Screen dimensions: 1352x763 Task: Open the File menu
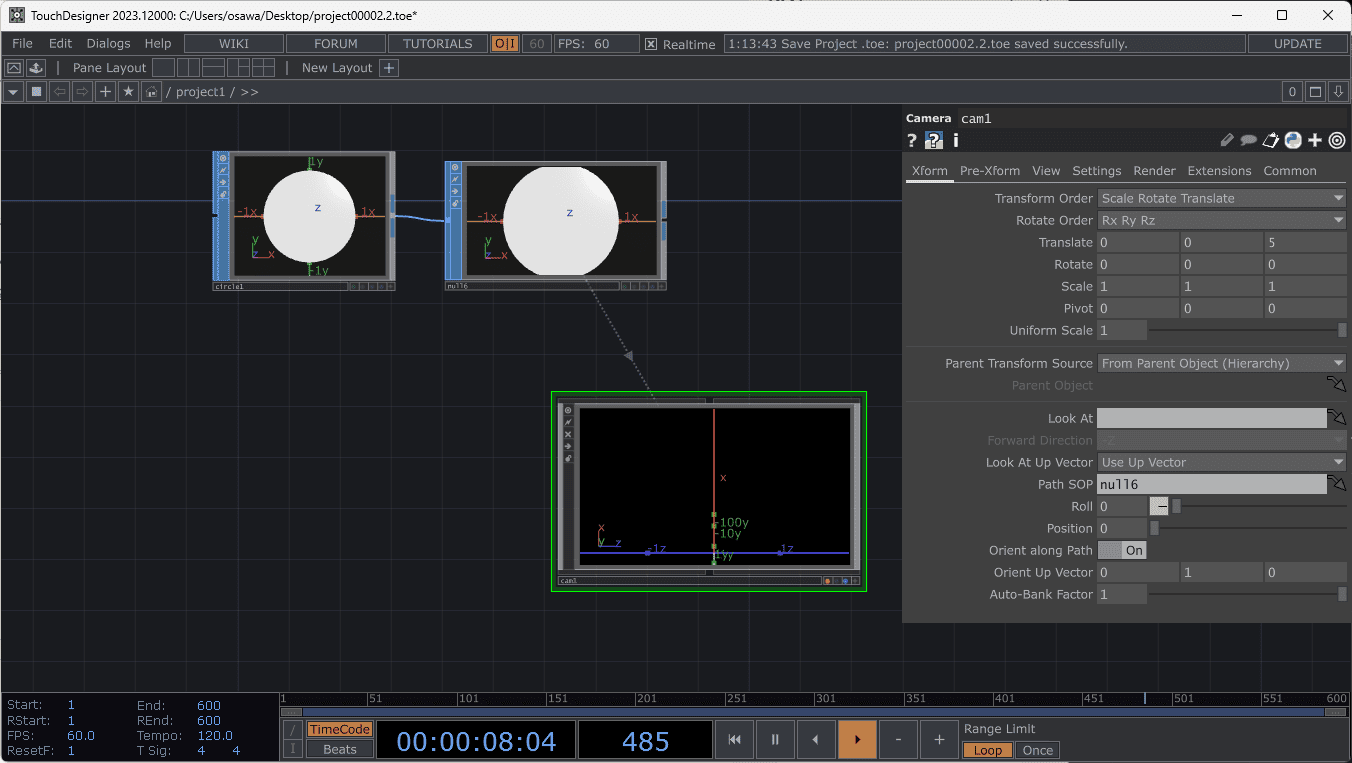click(22, 44)
